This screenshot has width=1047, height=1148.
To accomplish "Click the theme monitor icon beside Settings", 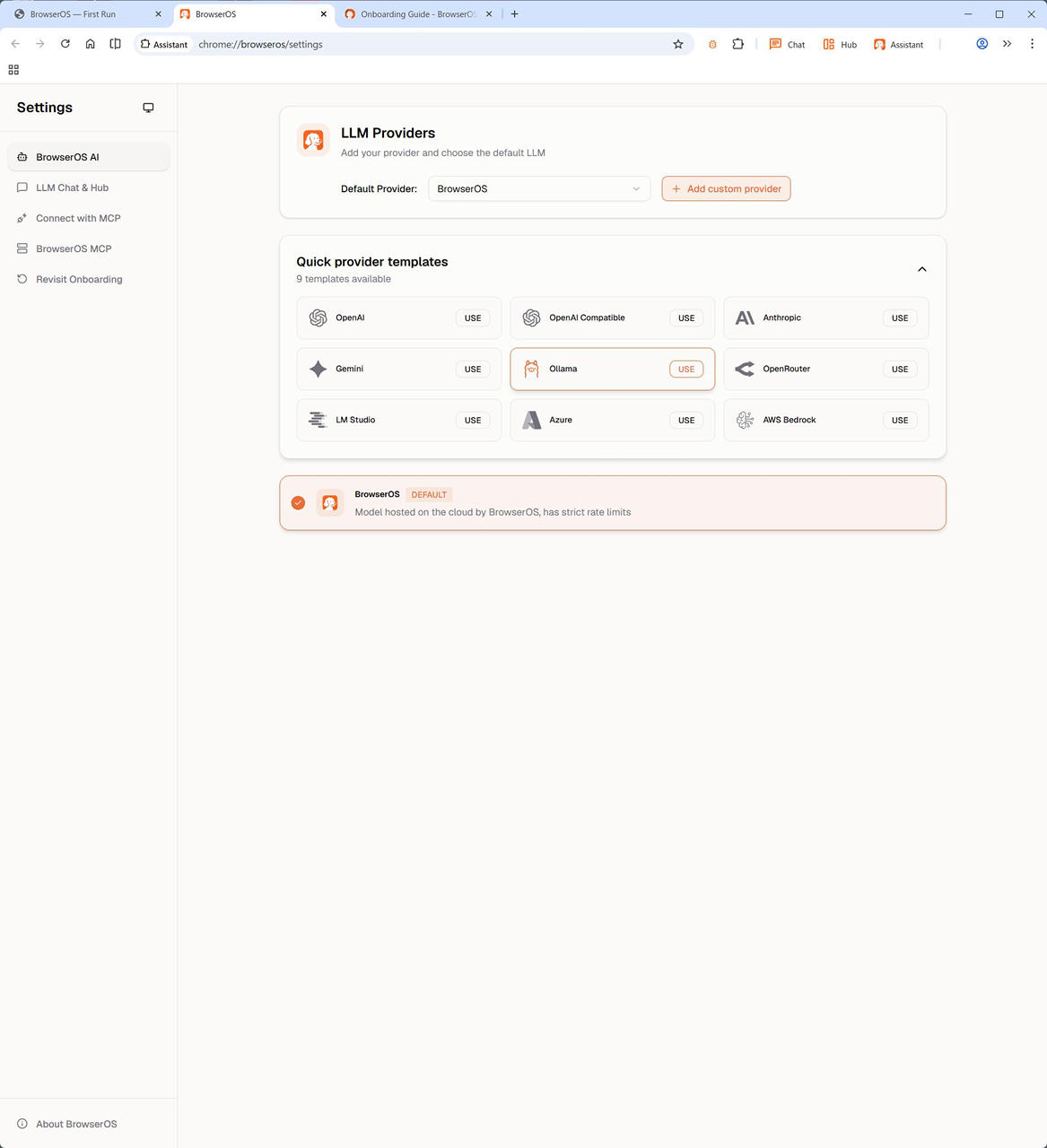I will [148, 108].
